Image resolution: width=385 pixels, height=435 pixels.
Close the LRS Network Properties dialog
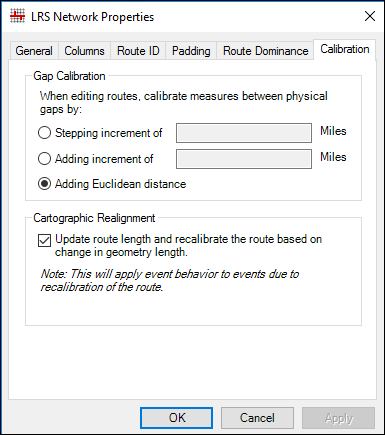(370, 16)
